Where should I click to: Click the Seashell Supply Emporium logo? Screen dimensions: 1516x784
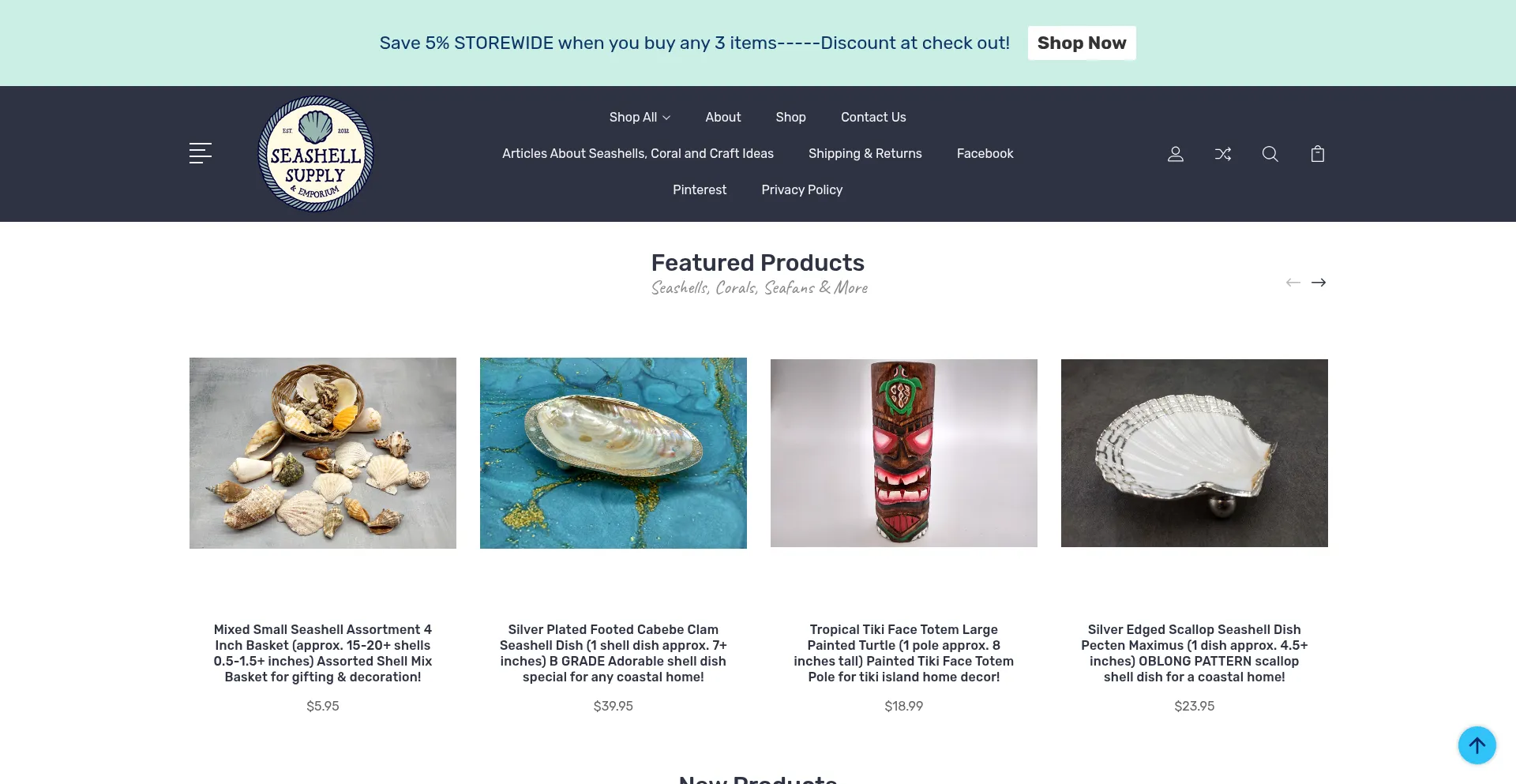316,154
